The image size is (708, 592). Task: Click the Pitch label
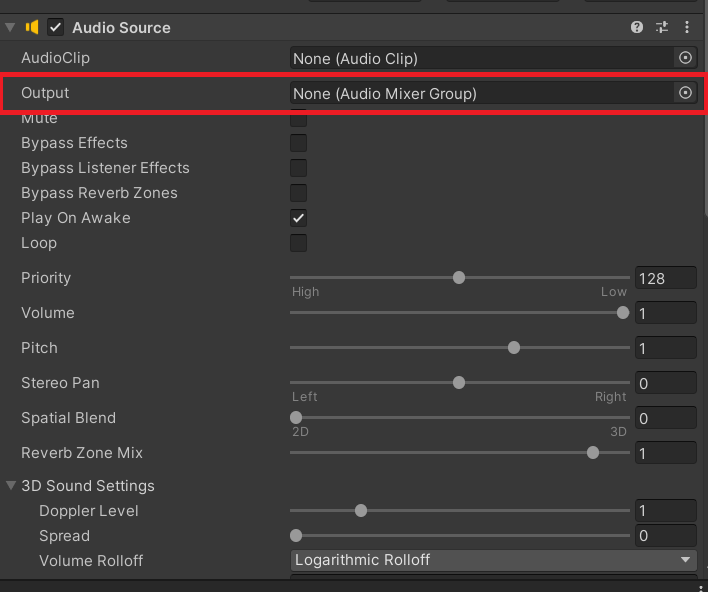tap(39, 348)
